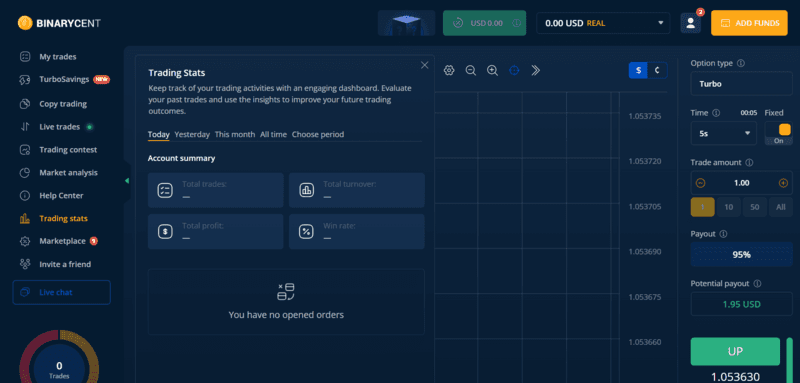This screenshot has width=800, height=383.
Task: Open Marketplace sidebar item
Action: click(x=62, y=241)
